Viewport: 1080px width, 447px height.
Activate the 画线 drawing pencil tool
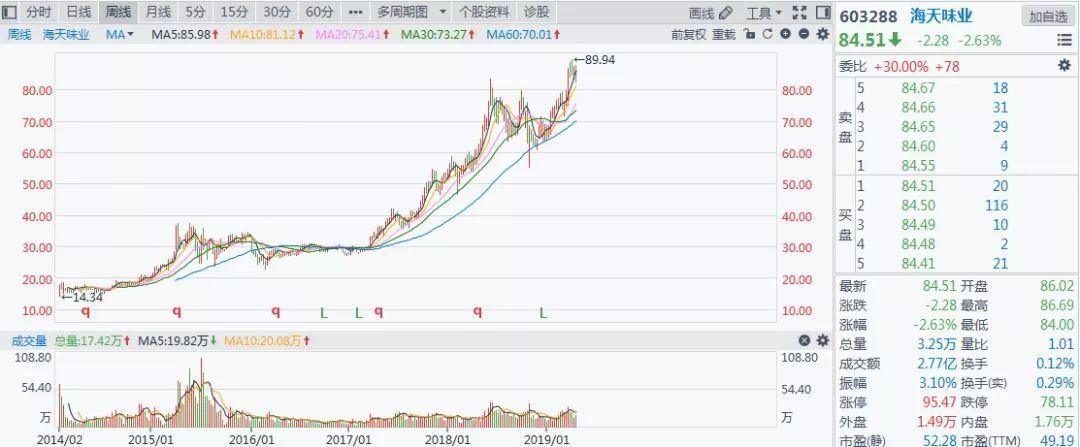point(711,12)
